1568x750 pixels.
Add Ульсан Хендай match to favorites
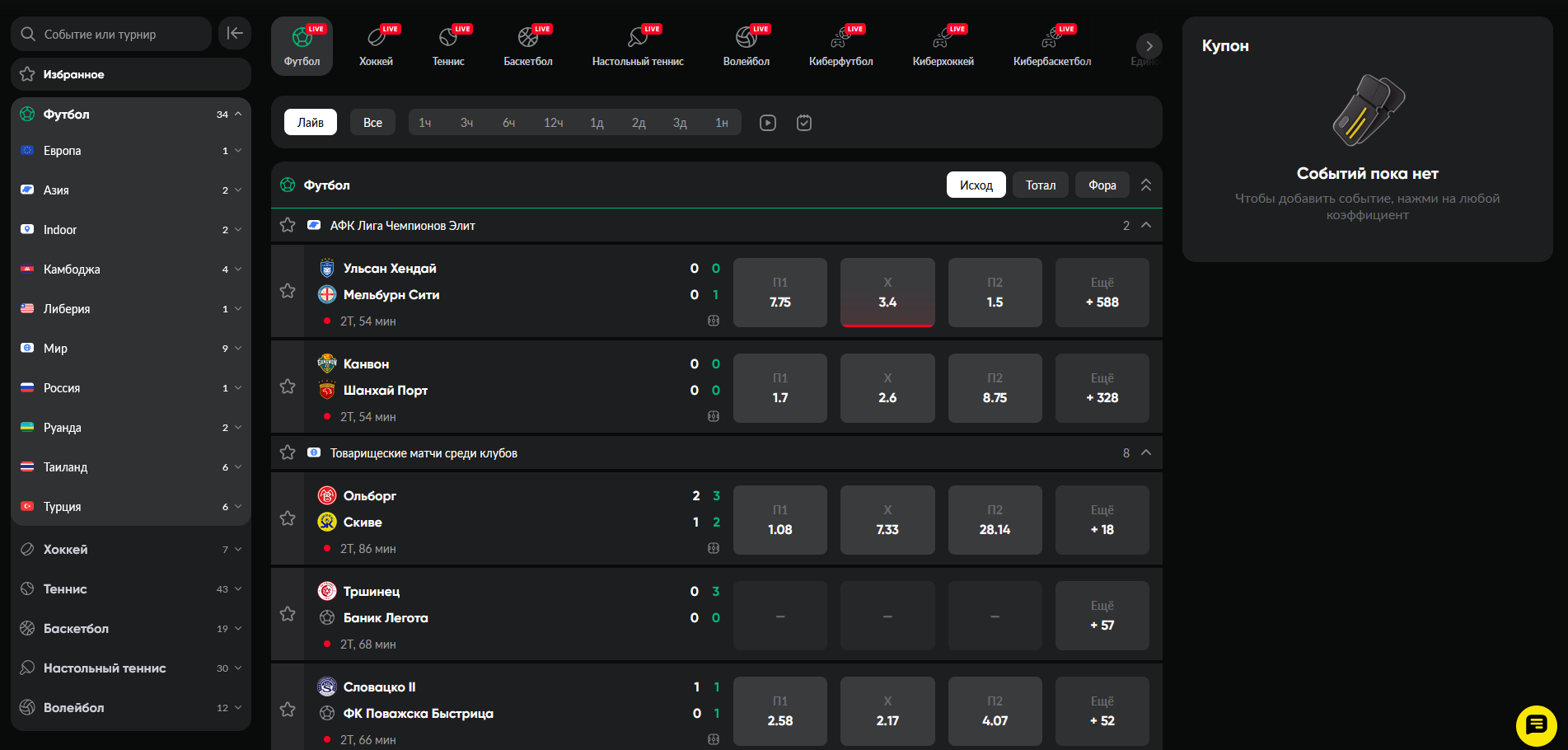coord(288,291)
